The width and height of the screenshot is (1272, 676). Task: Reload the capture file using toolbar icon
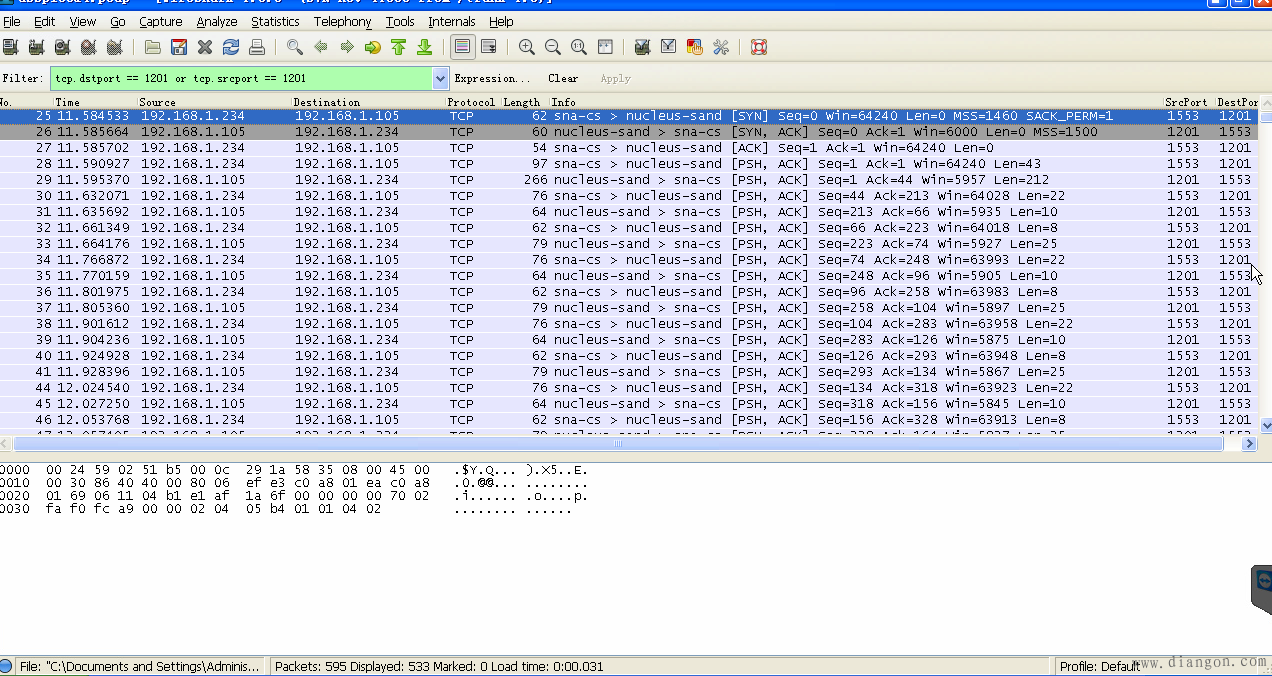tap(231, 47)
